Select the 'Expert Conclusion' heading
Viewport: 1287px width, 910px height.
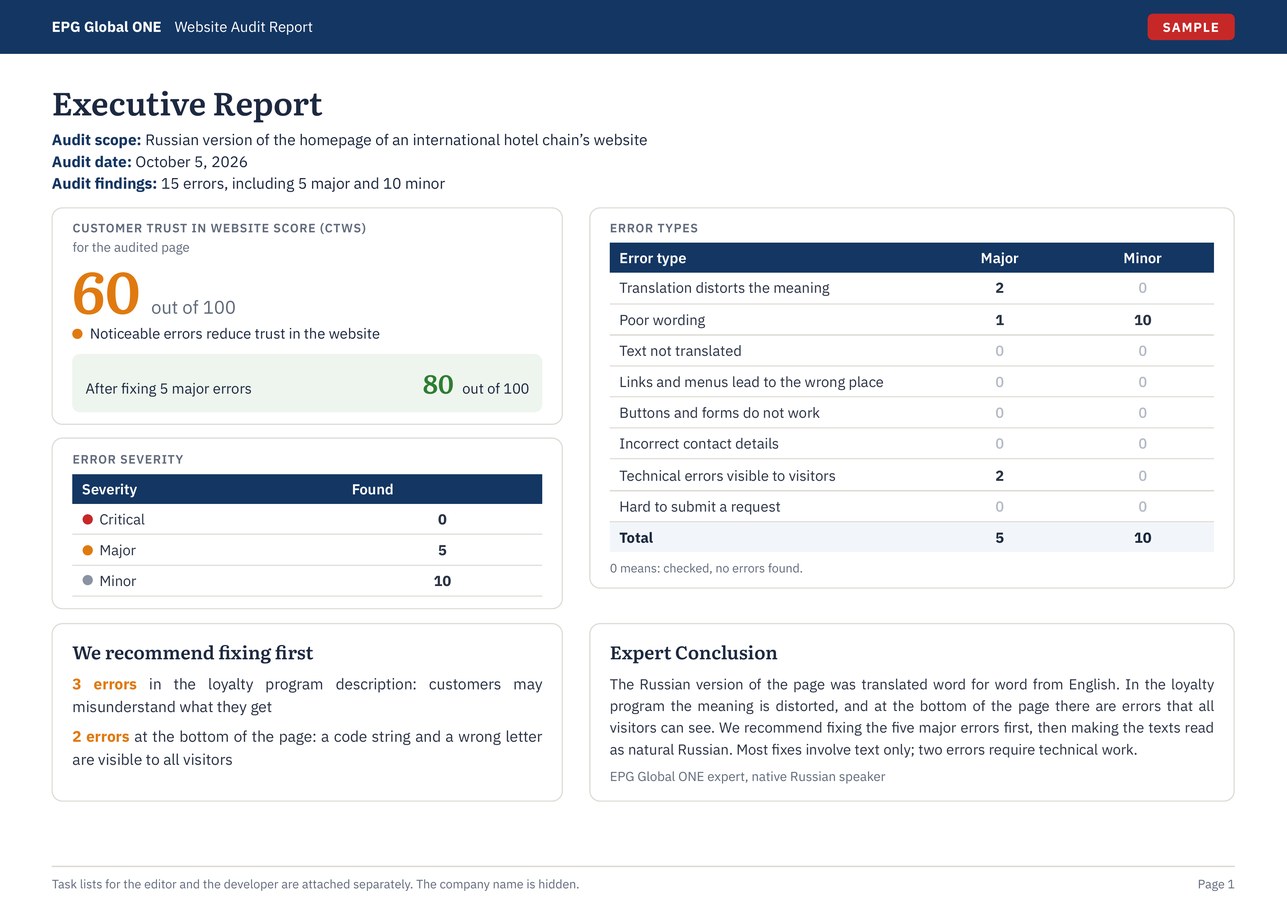[x=693, y=653]
